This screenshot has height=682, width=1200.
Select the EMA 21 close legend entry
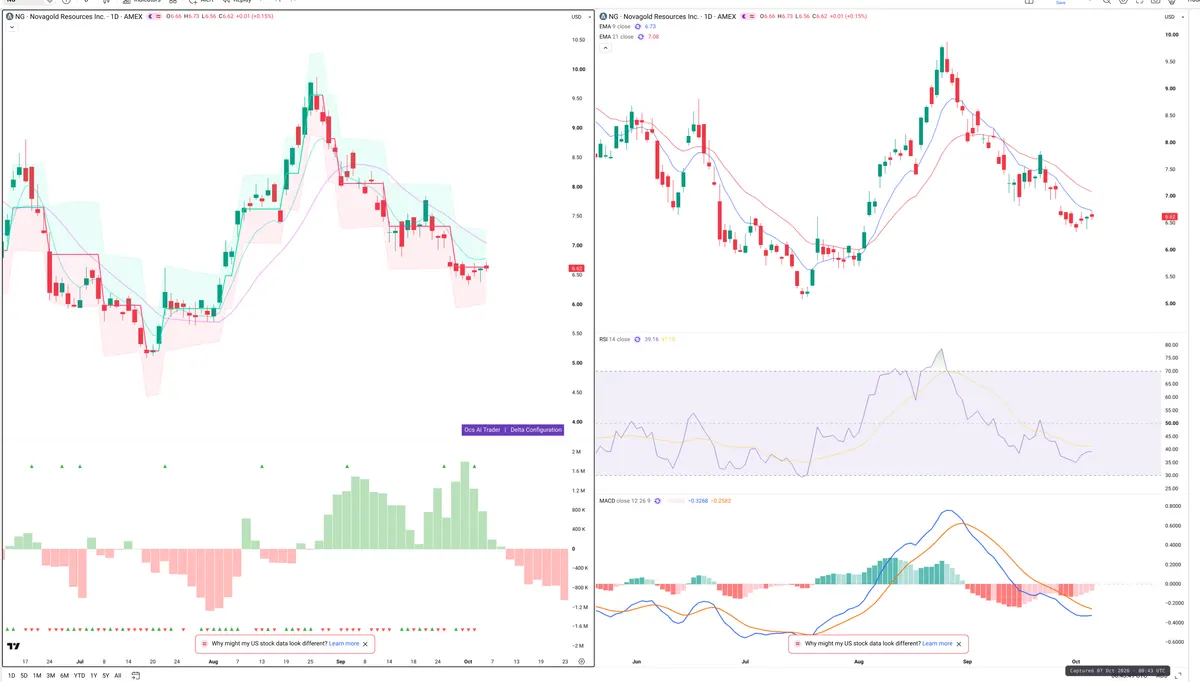616,37
